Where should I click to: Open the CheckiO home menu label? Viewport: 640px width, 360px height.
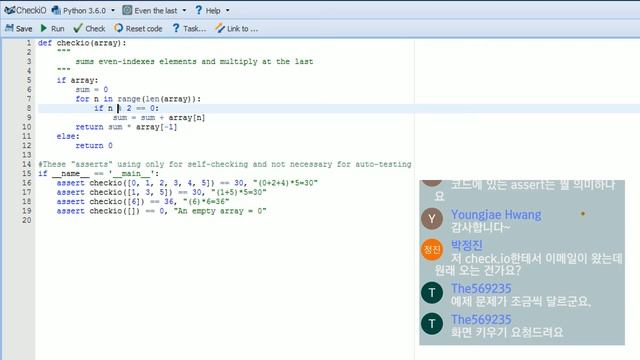click(31, 11)
